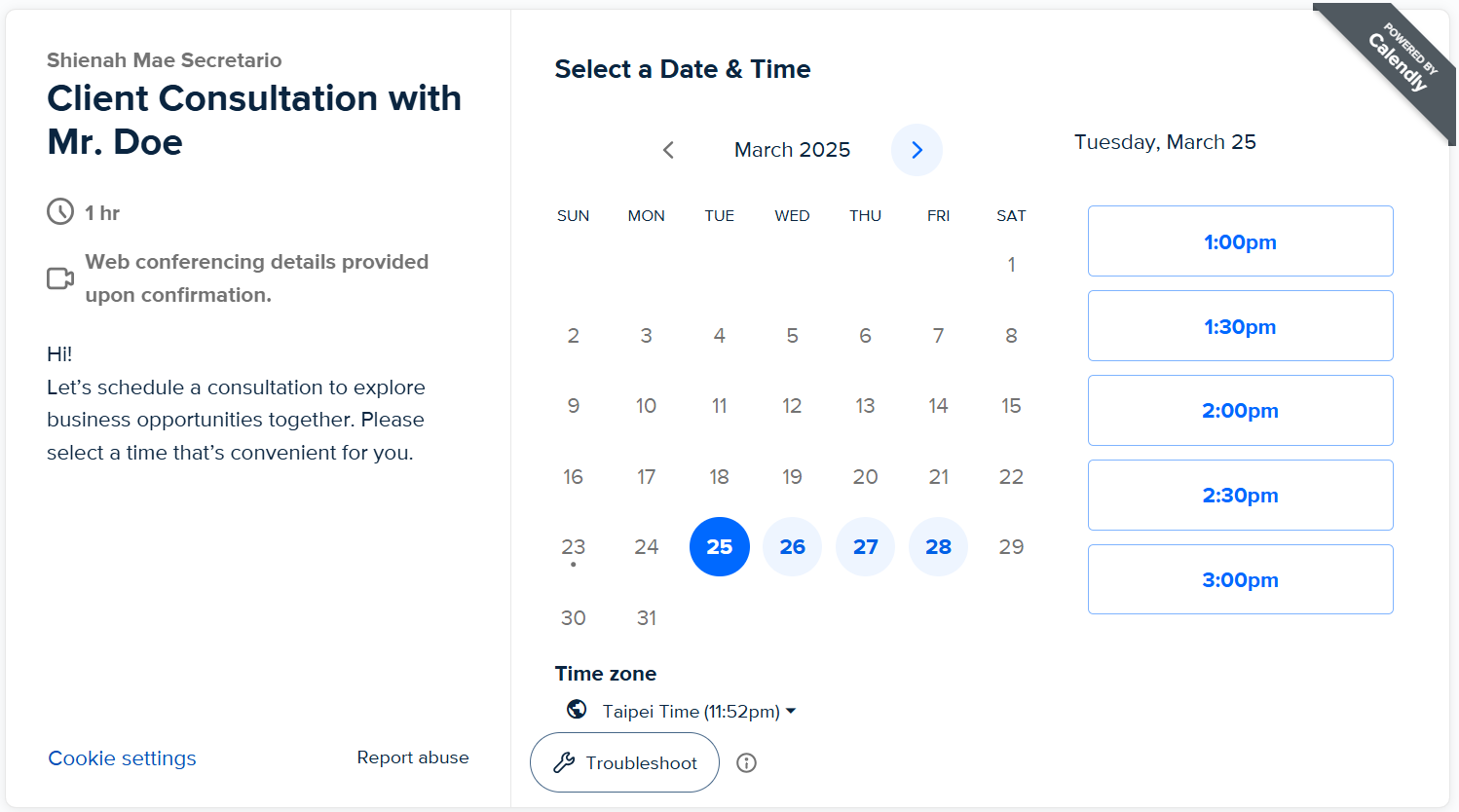Click the Report abuse link
This screenshot has width=1459, height=812.
413,757
